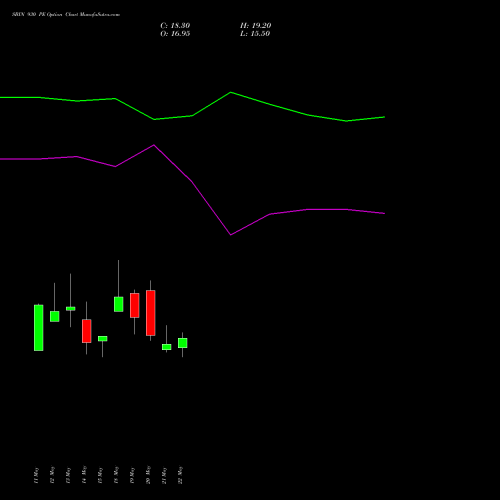Click the open value O: 16.95
Screen dimensions: 500x500
(175, 34)
